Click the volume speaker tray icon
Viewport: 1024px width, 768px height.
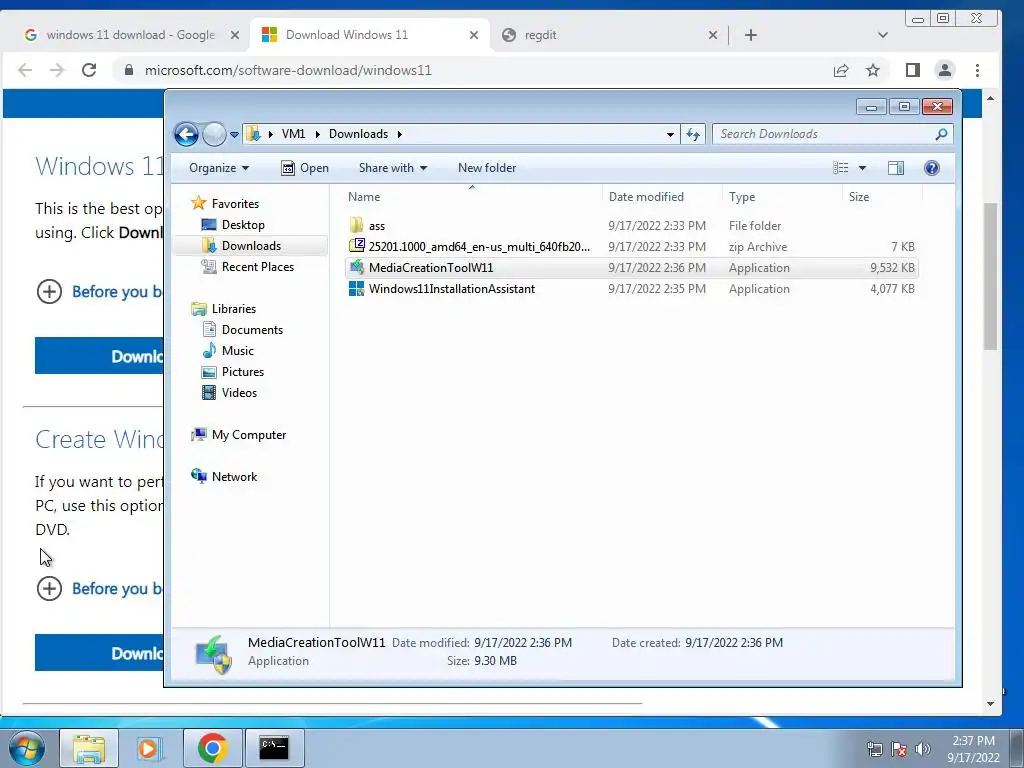(x=923, y=749)
